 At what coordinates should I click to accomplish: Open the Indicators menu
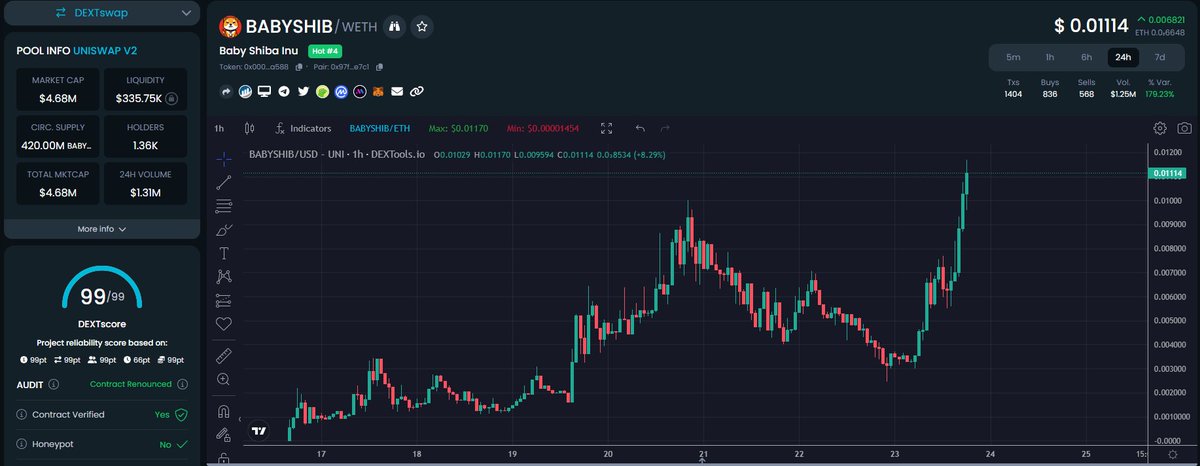[303, 128]
